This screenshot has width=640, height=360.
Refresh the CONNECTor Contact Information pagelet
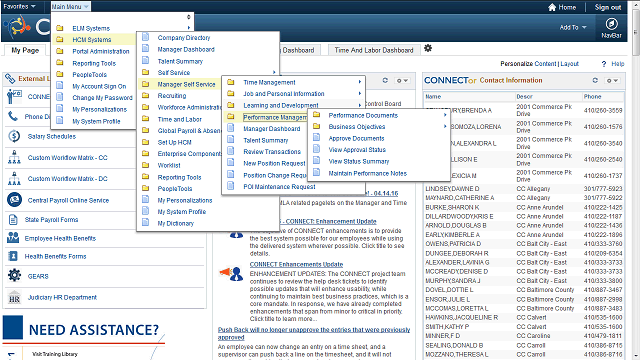coord(595,80)
